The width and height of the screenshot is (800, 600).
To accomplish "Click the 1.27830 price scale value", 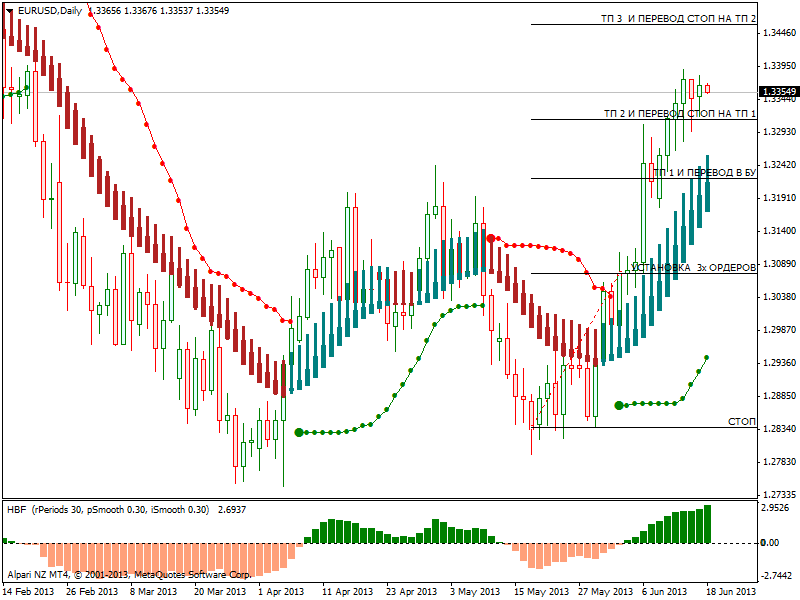I will click(779, 462).
